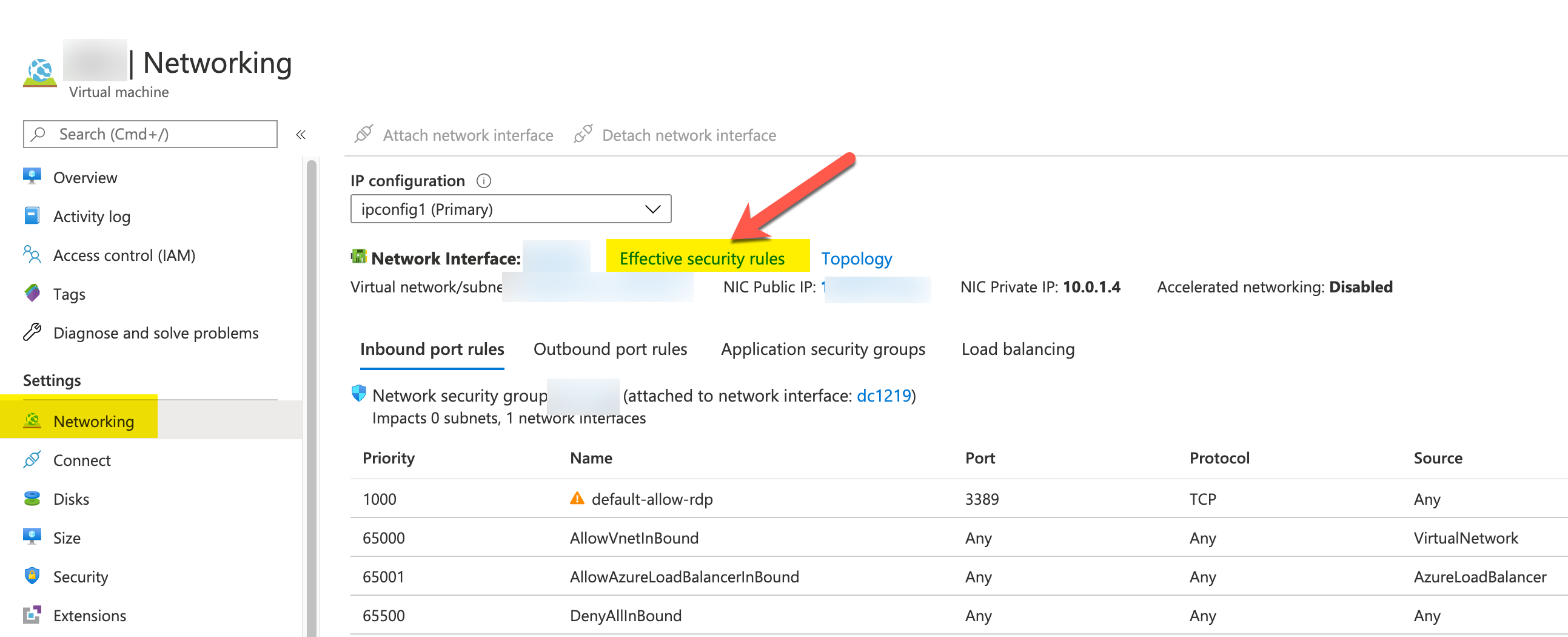
Task: Collapse the sidebar with double chevron
Action: coord(301,135)
